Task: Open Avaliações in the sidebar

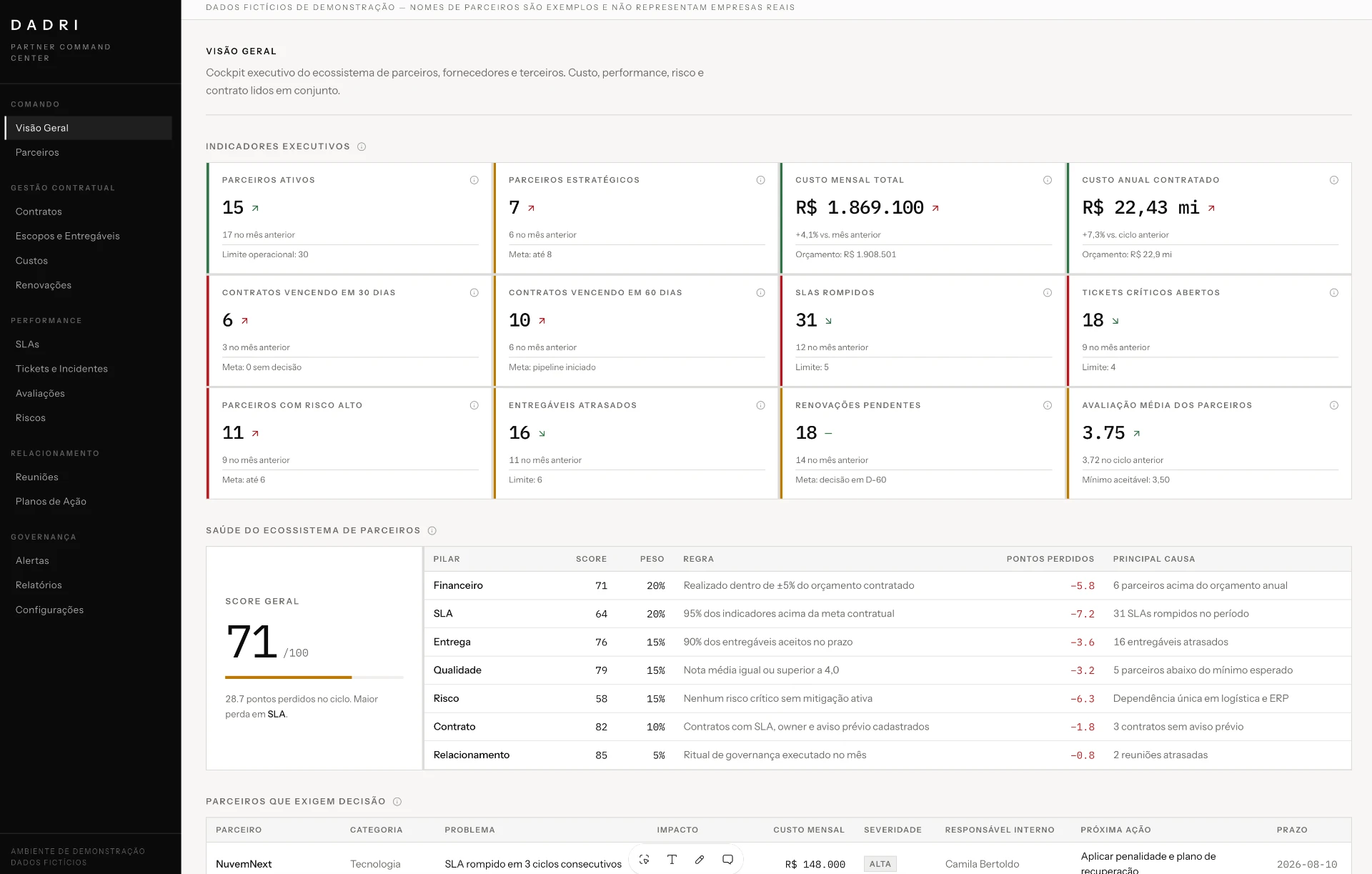Action: click(88, 394)
